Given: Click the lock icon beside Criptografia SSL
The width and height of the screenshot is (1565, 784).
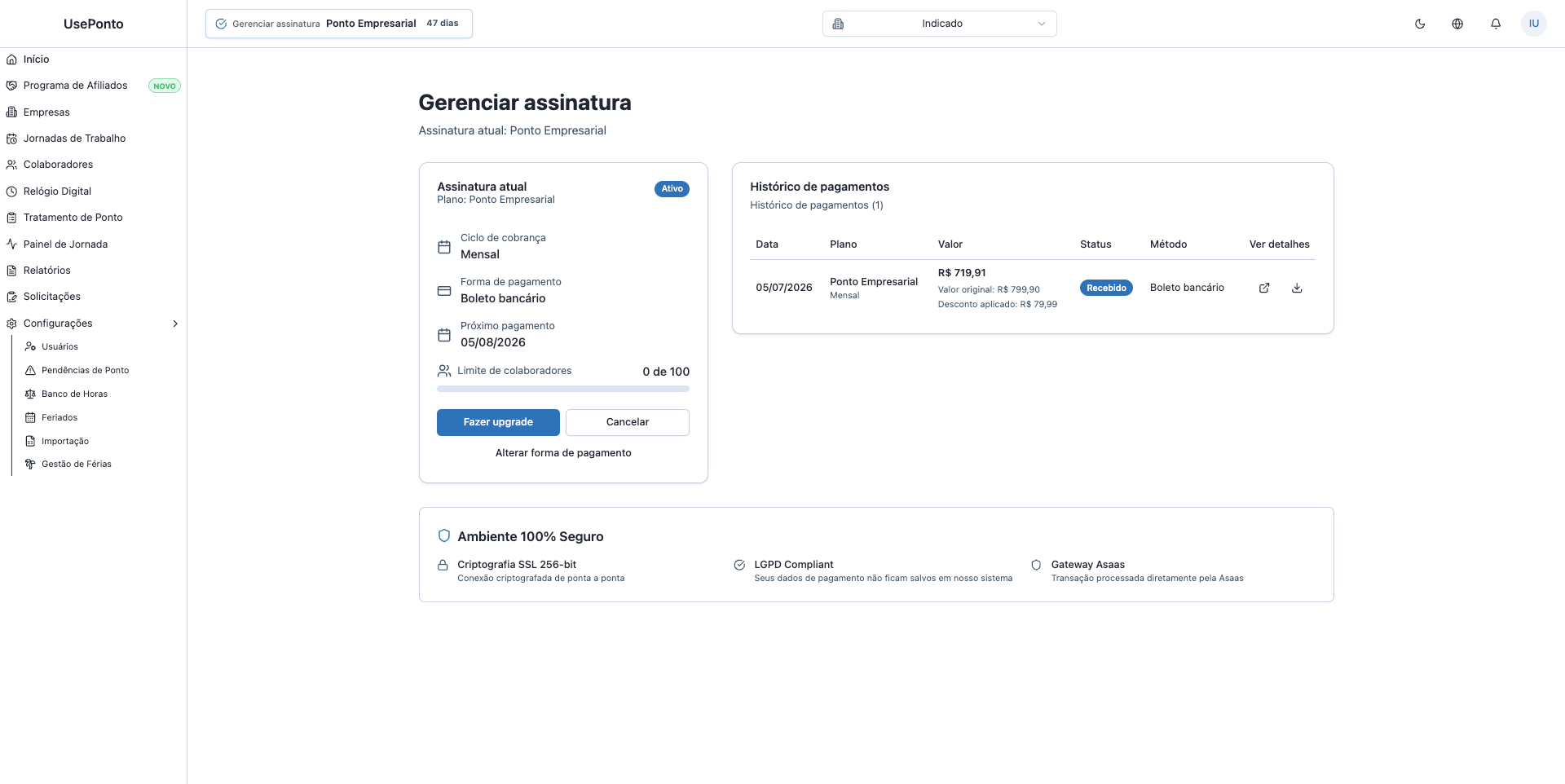Looking at the screenshot, I should 443,565.
